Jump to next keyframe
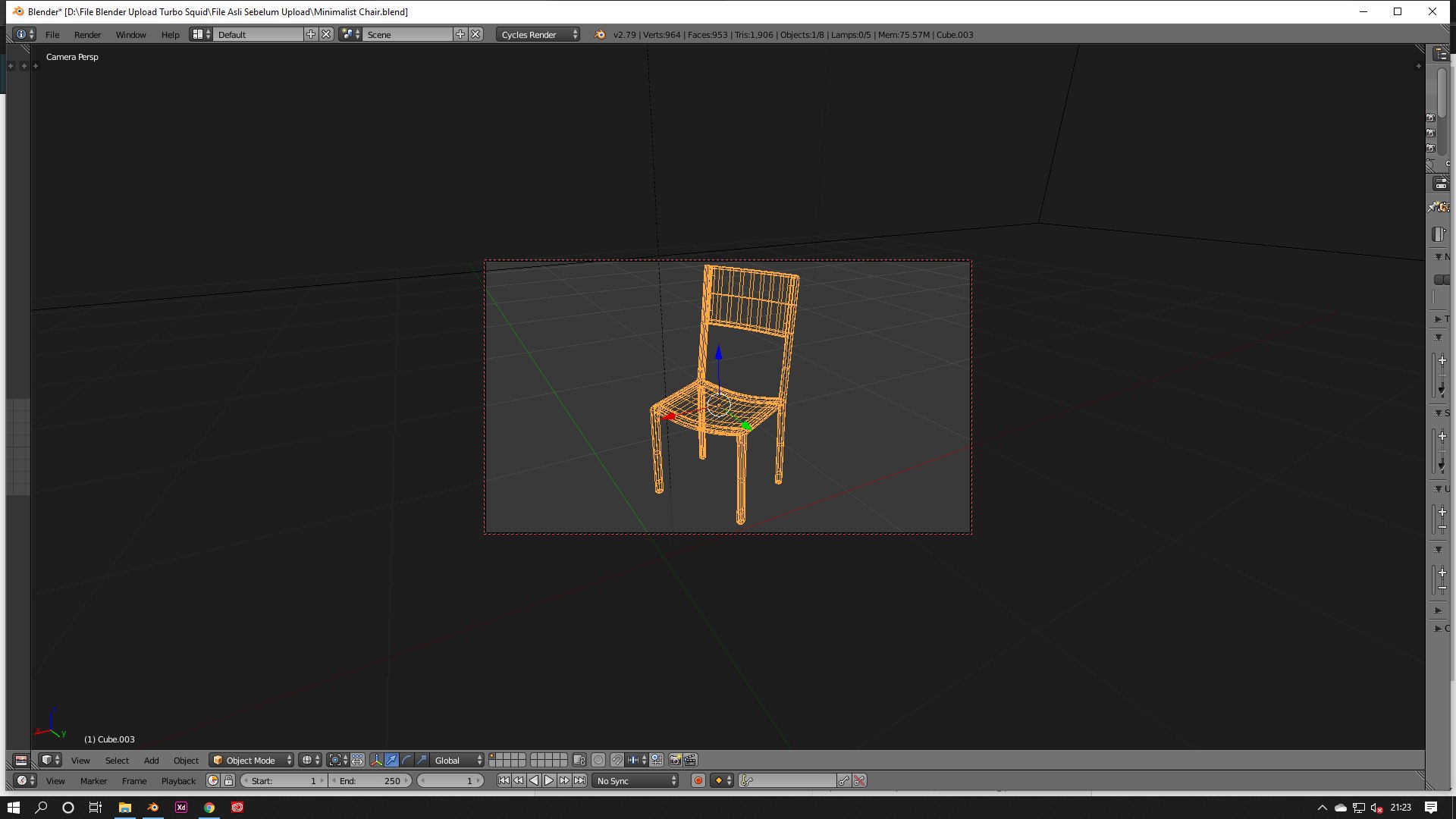This screenshot has width=1456, height=819. [x=564, y=780]
